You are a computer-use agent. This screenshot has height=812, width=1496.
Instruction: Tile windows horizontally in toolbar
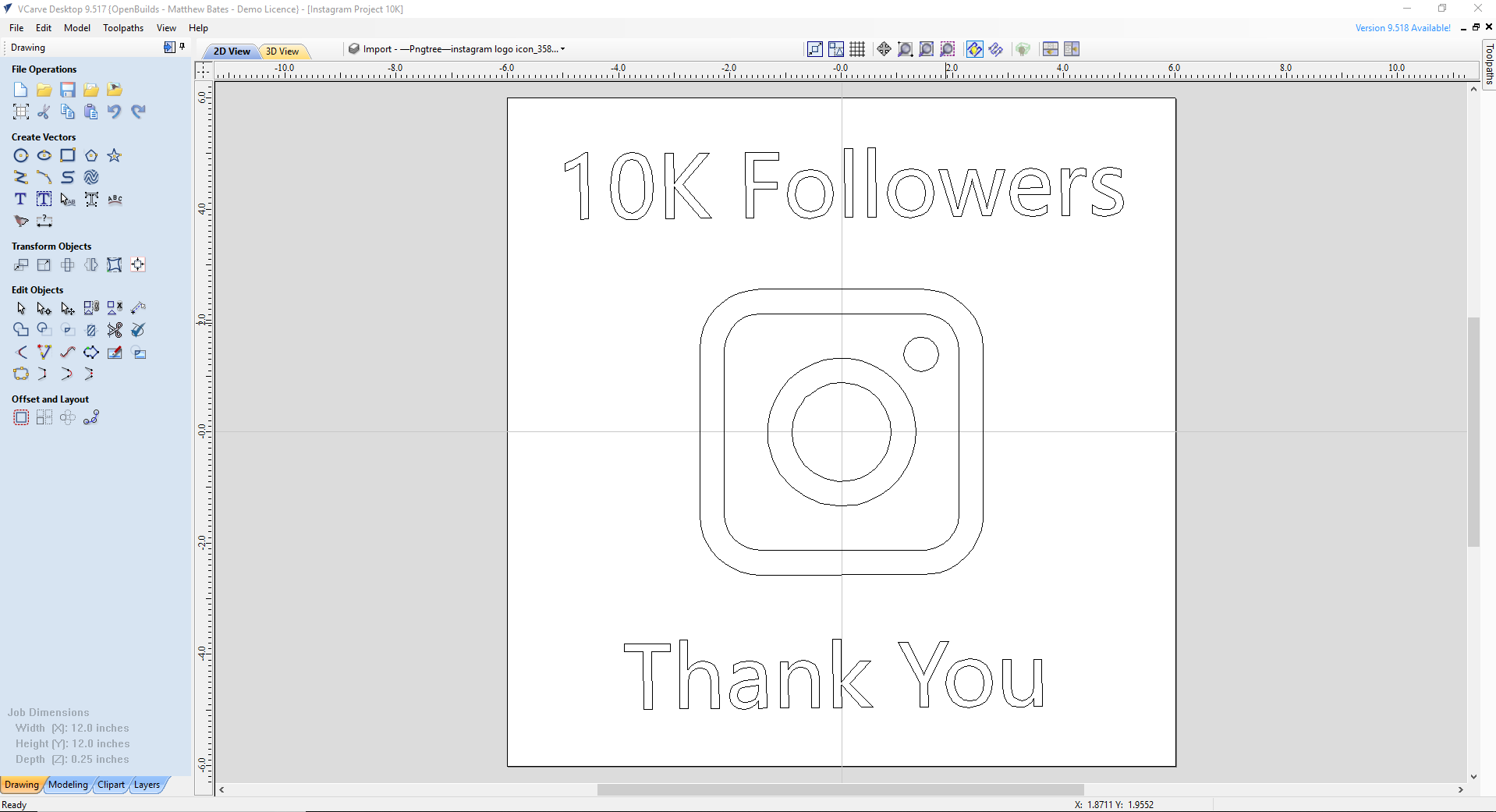click(1051, 49)
